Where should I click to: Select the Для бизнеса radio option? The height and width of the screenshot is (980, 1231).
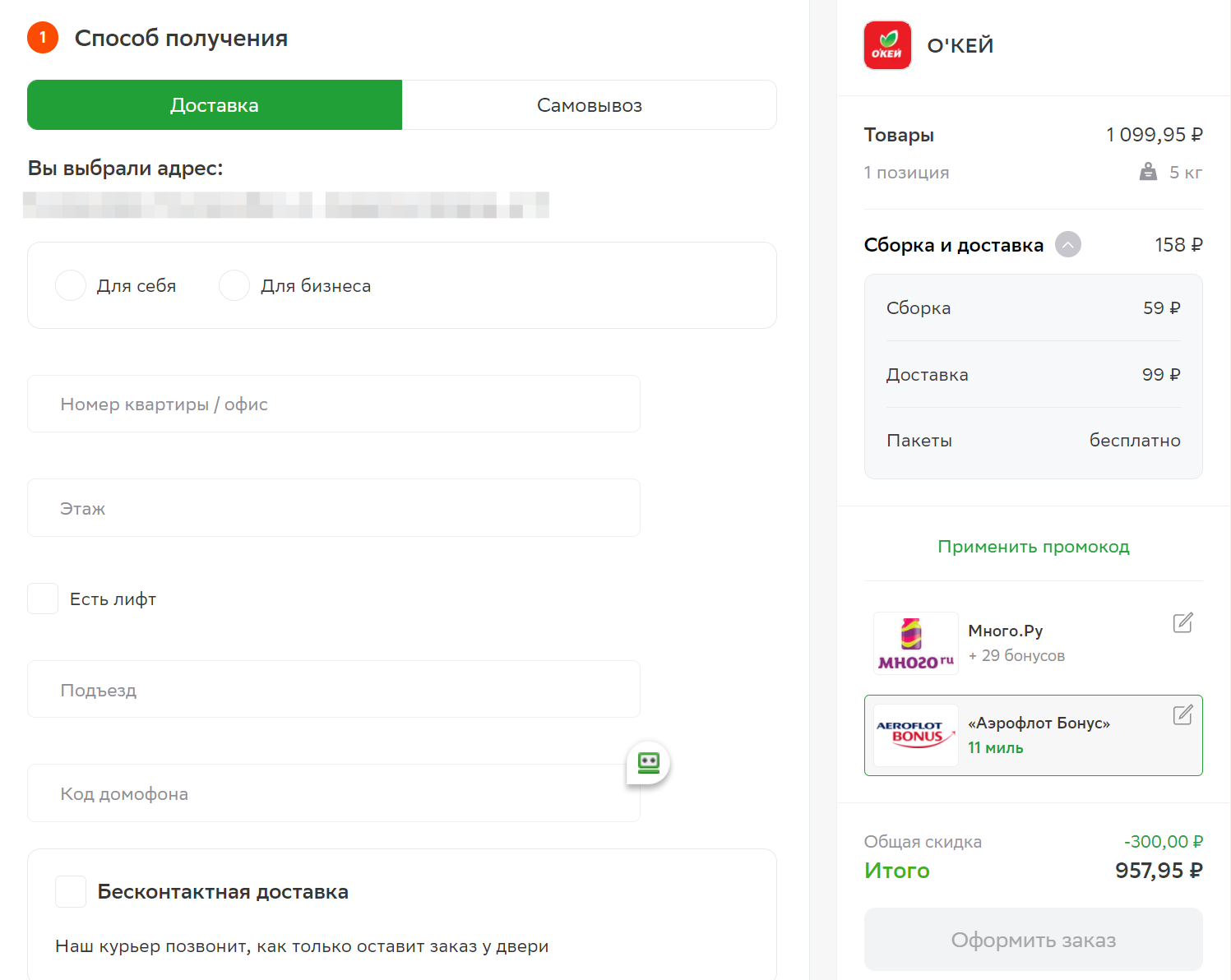point(234,285)
